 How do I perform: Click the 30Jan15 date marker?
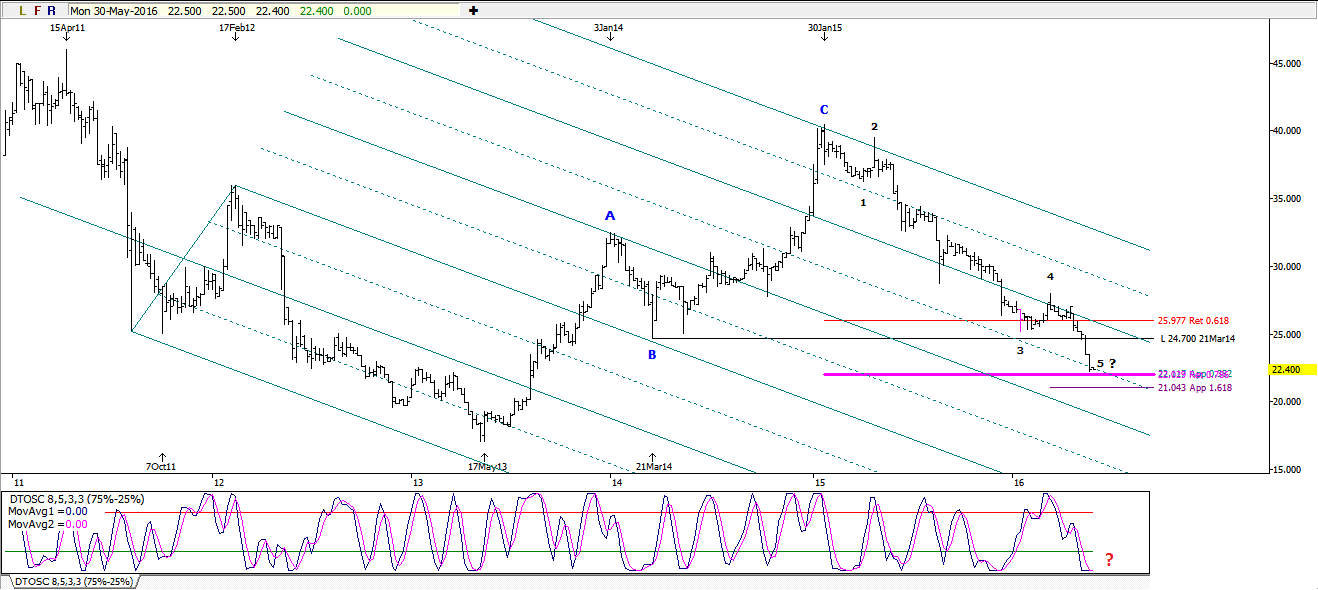pyautogui.click(x=824, y=28)
